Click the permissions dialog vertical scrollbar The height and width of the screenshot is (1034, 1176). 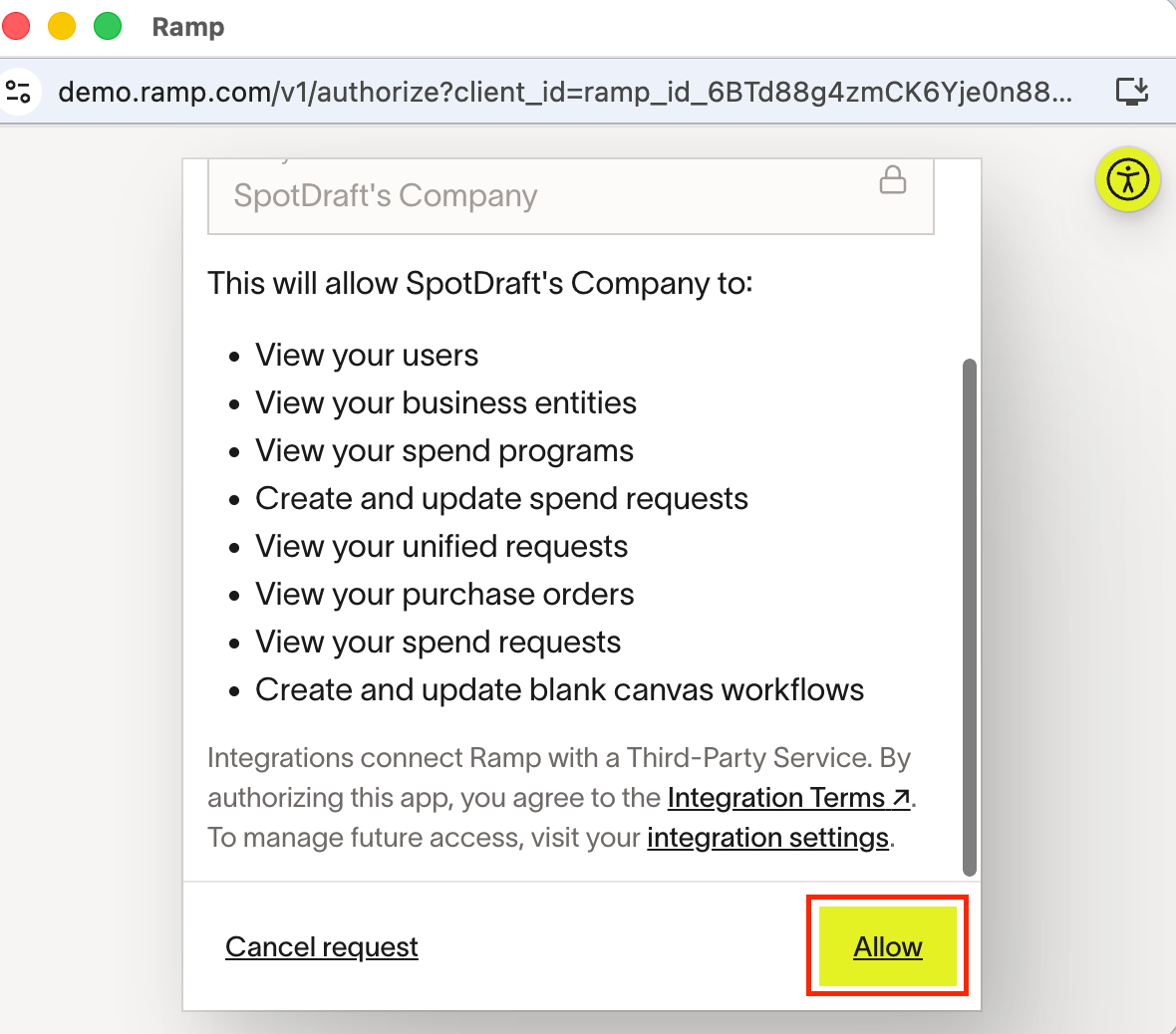[x=969, y=618]
